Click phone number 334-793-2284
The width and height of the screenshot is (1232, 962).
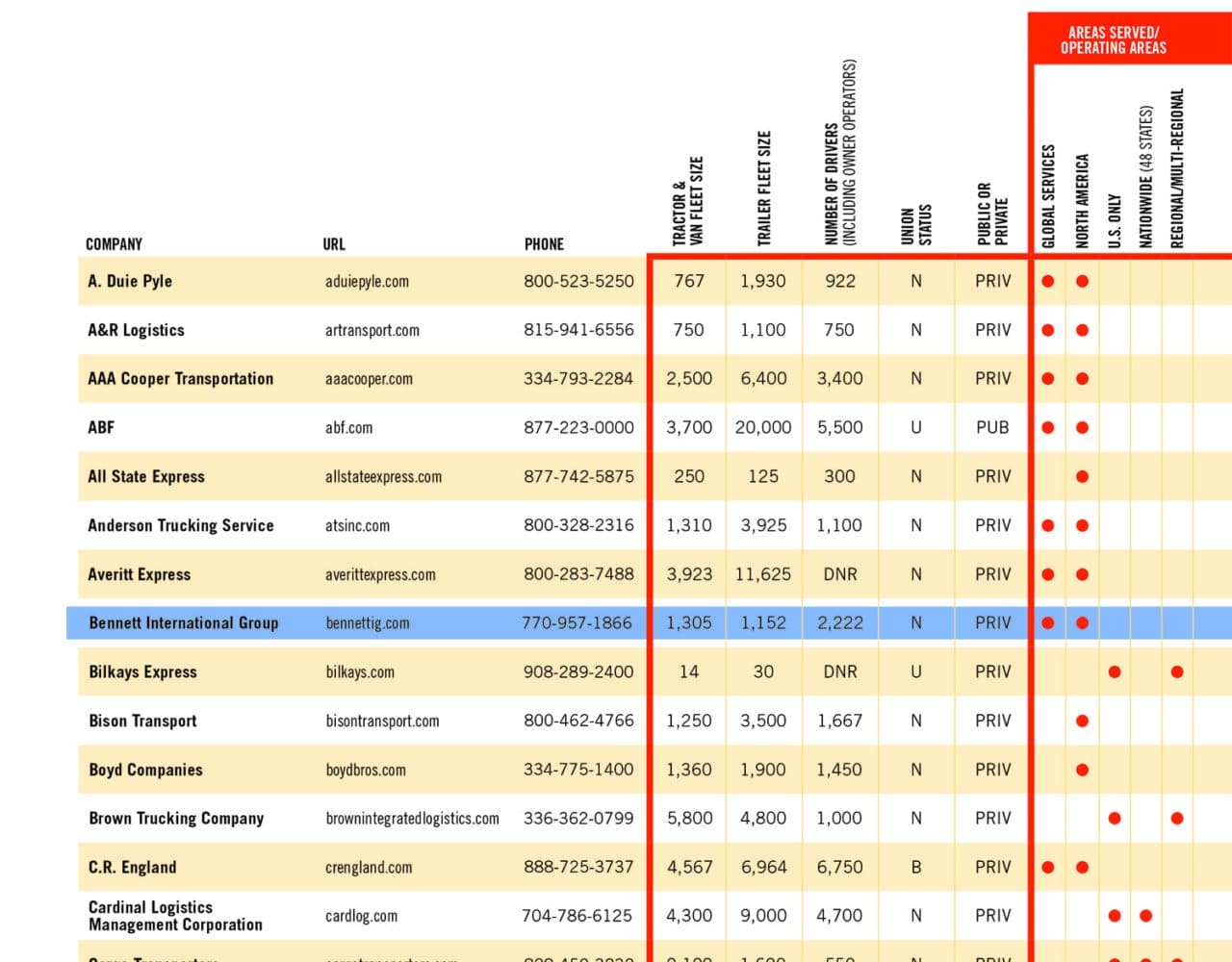(578, 379)
